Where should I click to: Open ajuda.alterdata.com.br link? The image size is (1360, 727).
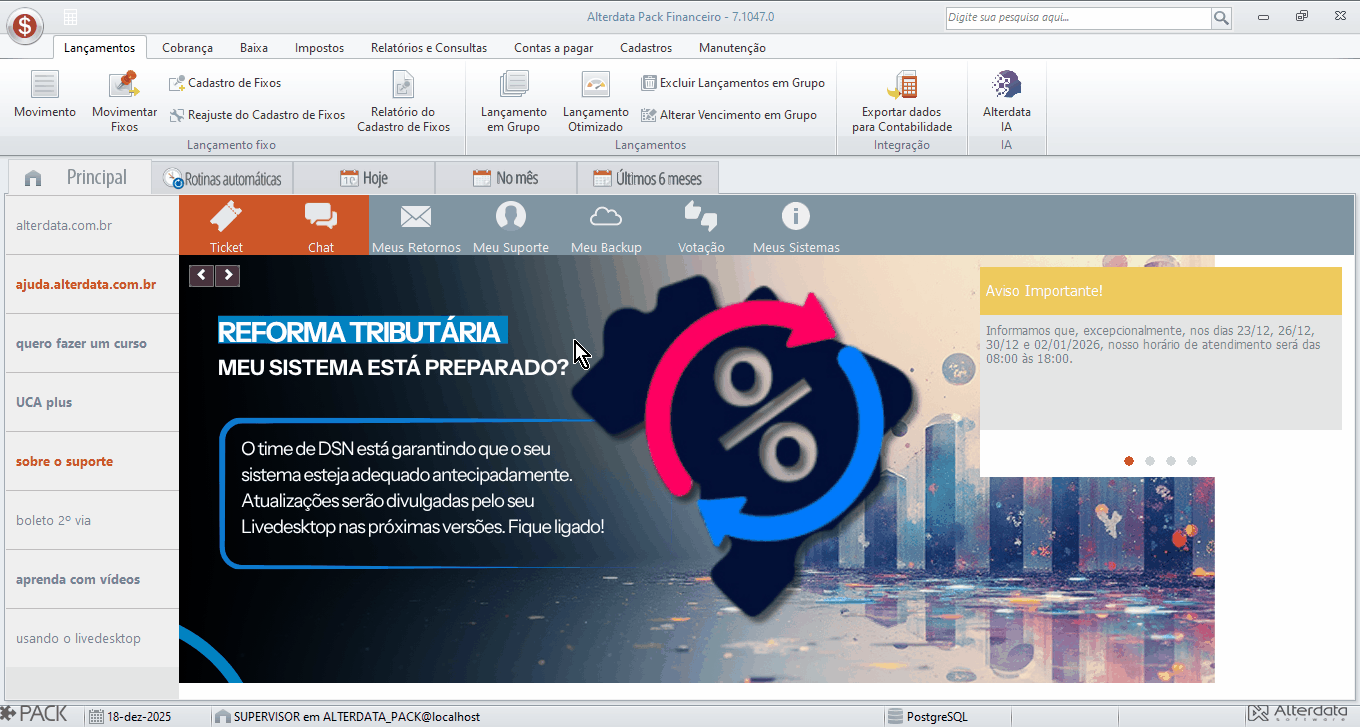click(86, 284)
